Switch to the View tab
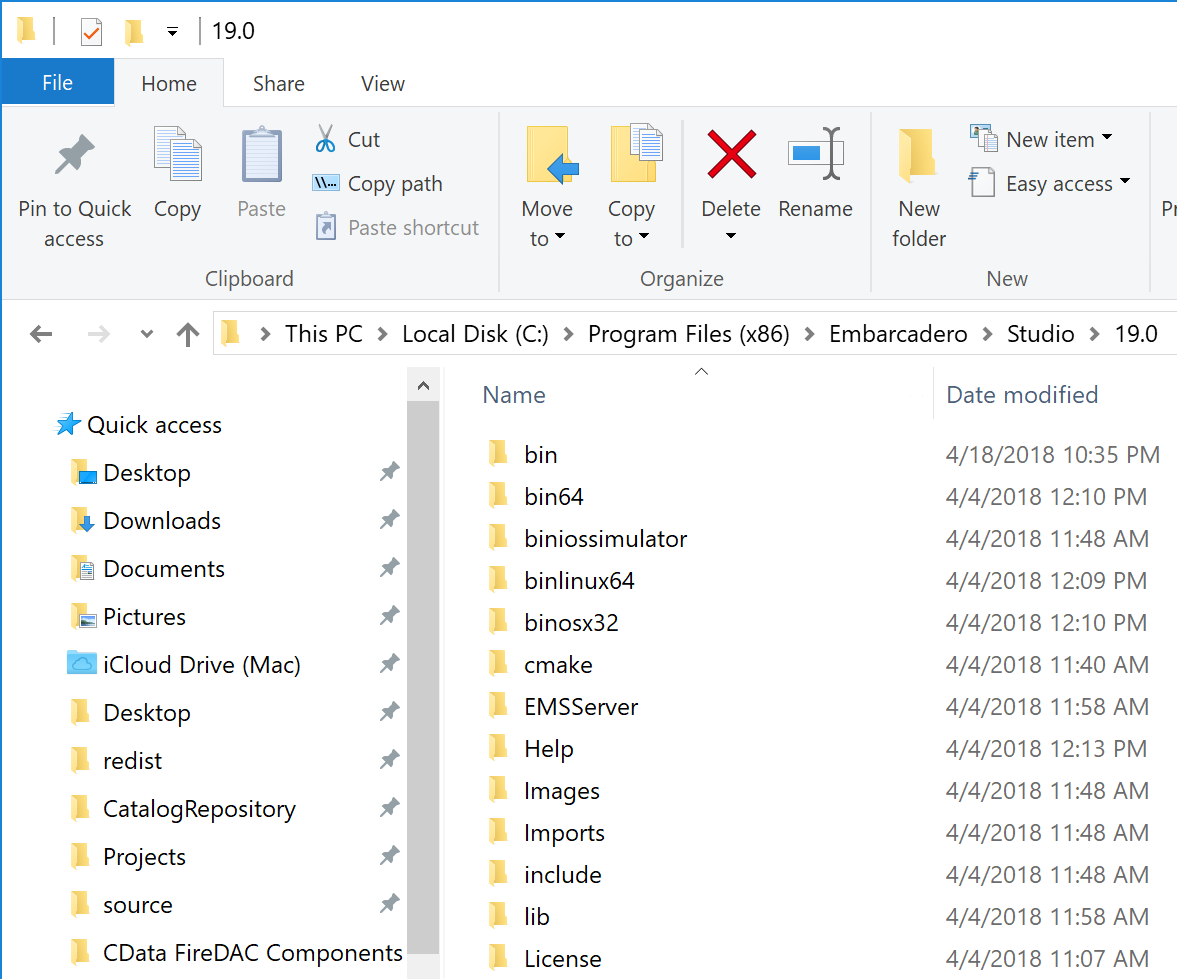 pos(382,83)
